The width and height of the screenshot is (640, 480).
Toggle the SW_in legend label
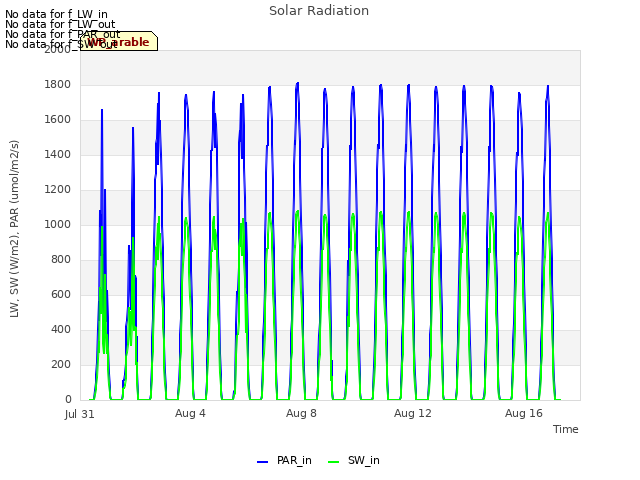coord(363,460)
